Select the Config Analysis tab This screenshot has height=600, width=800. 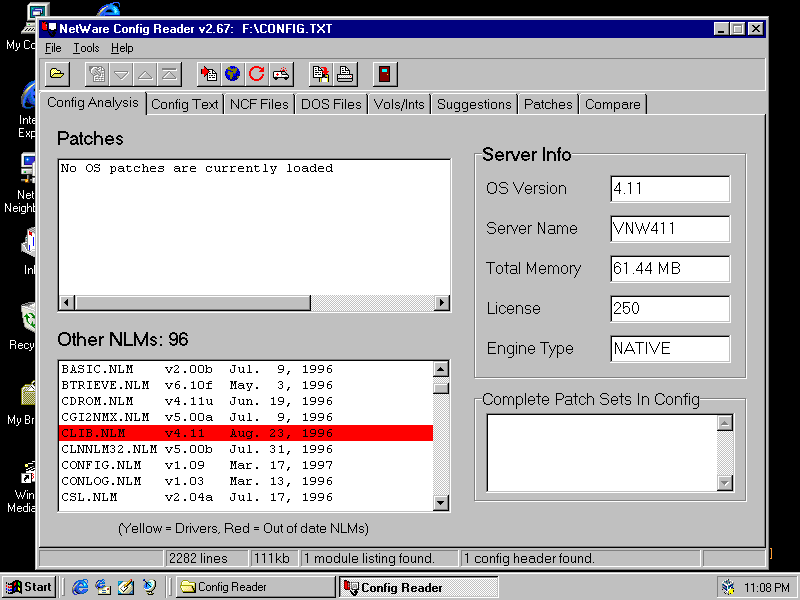coord(93,103)
